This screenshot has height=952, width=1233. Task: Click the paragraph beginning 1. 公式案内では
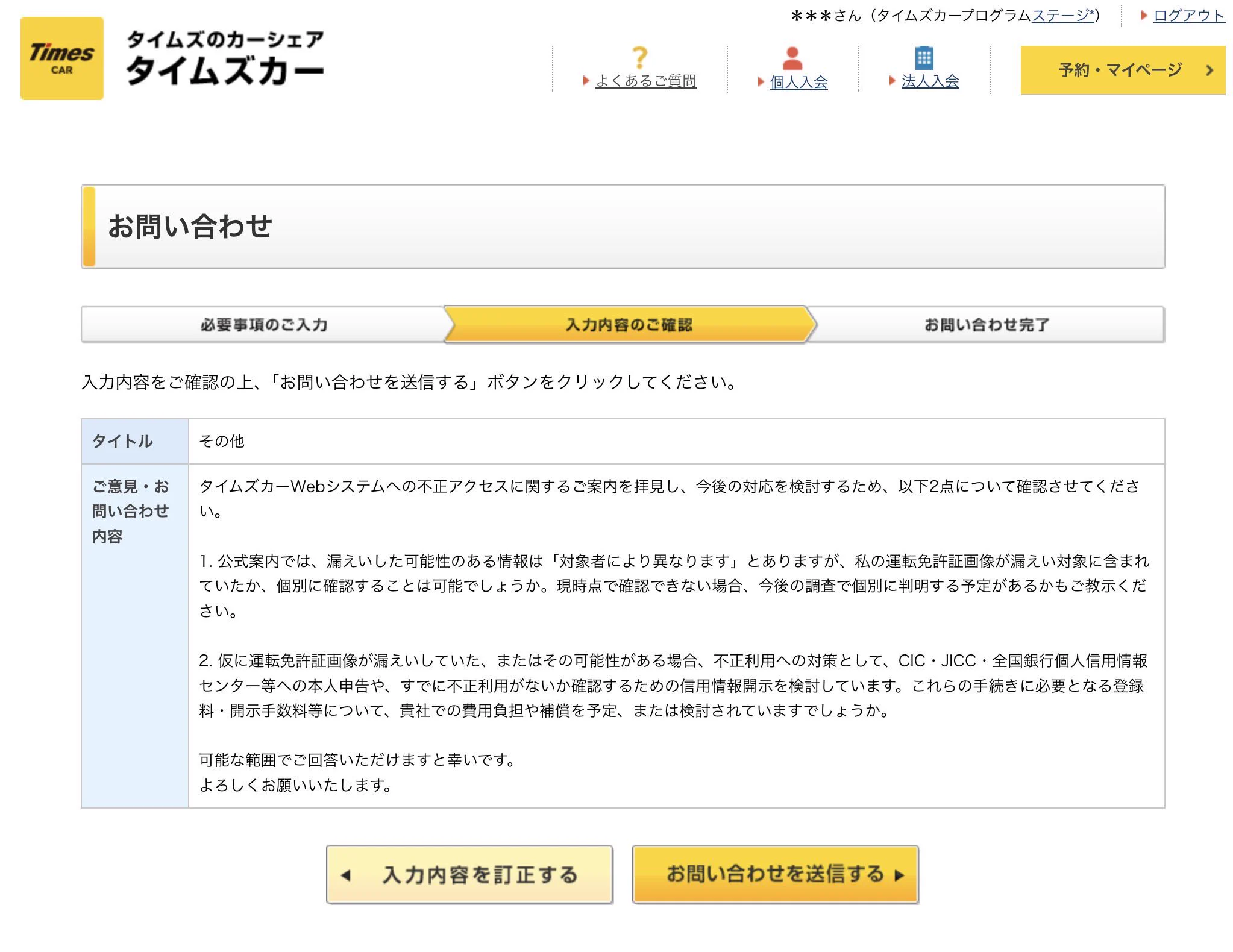(x=674, y=586)
